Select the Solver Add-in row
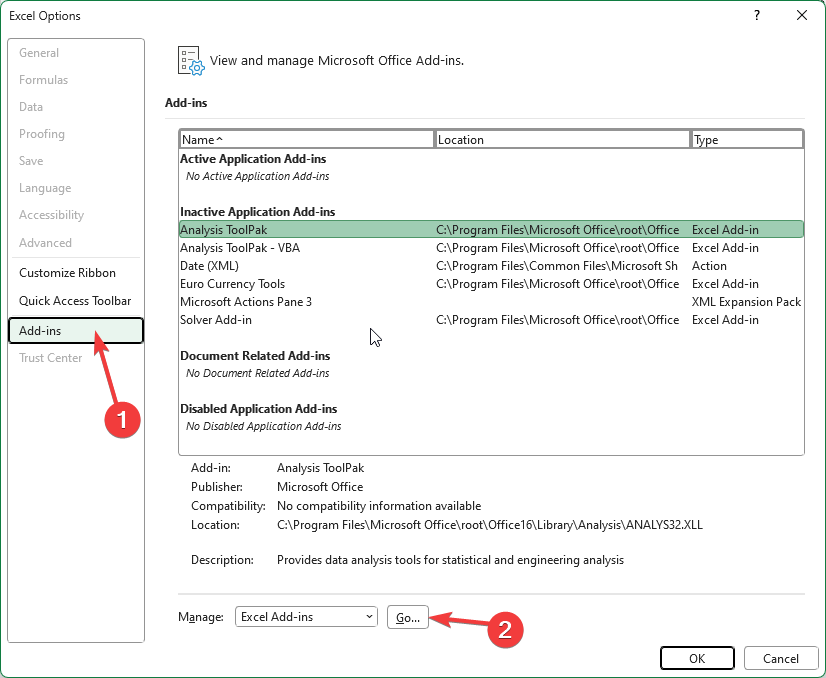Viewport: 826px width, 678px height. [491, 320]
